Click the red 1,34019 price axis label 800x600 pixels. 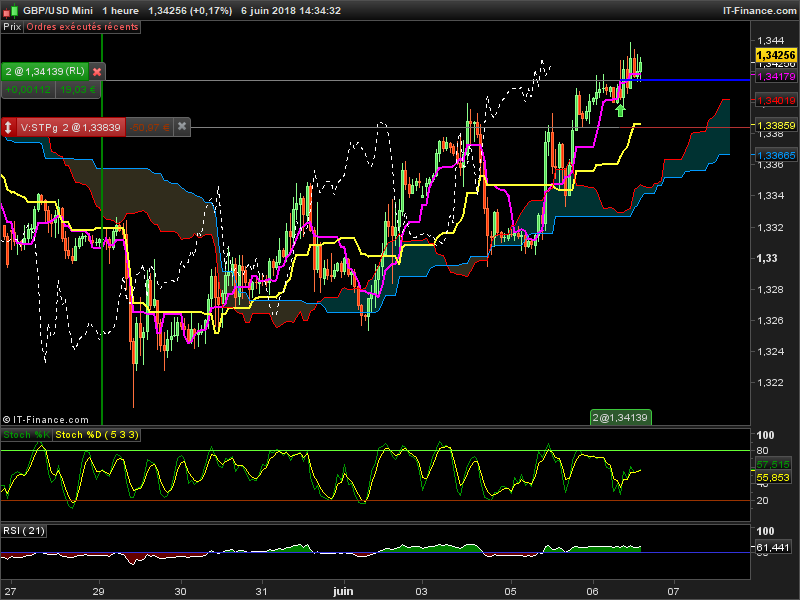pyautogui.click(x=776, y=101)
